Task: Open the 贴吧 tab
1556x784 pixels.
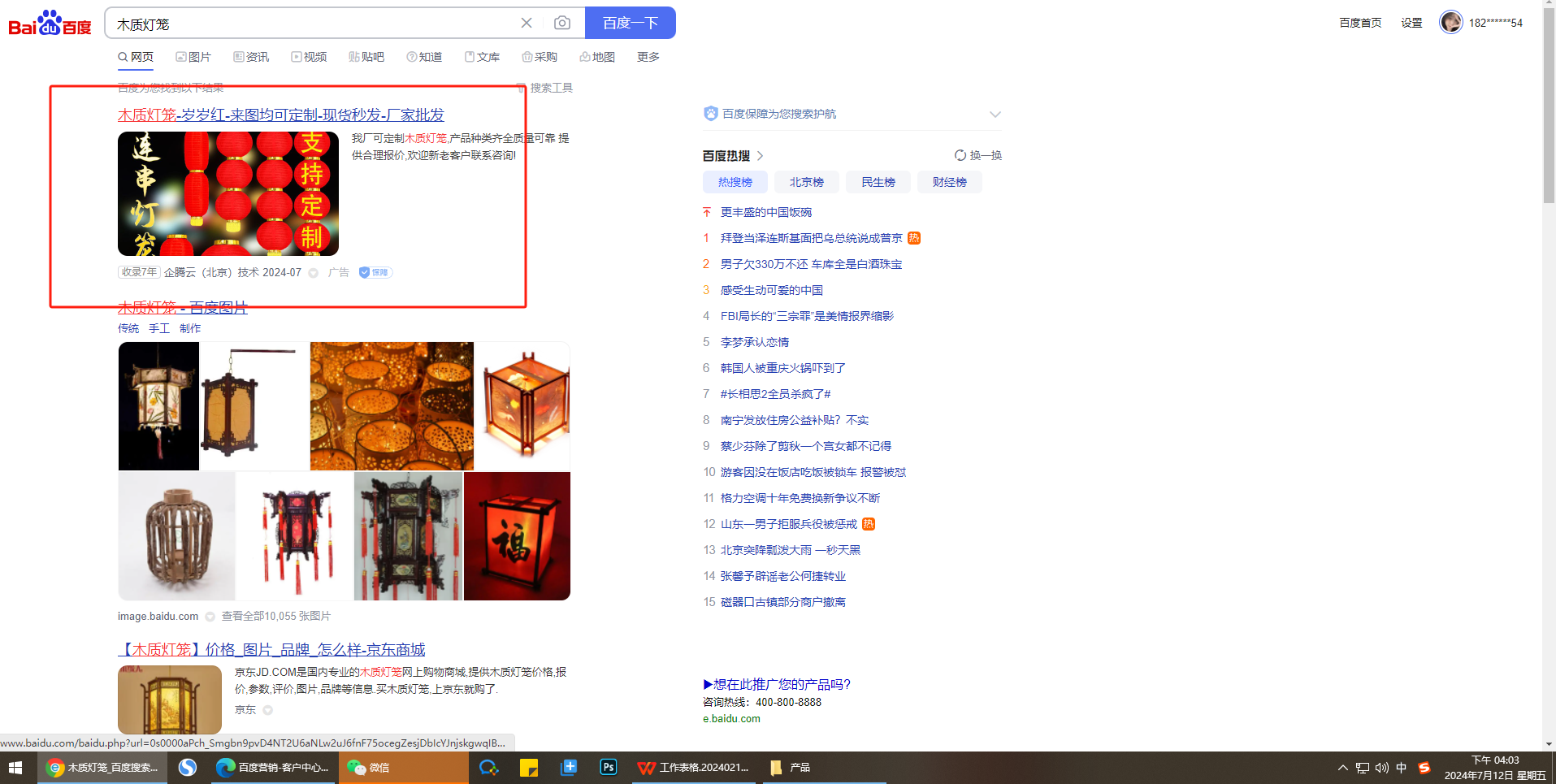Action: (x=366, y=57)
